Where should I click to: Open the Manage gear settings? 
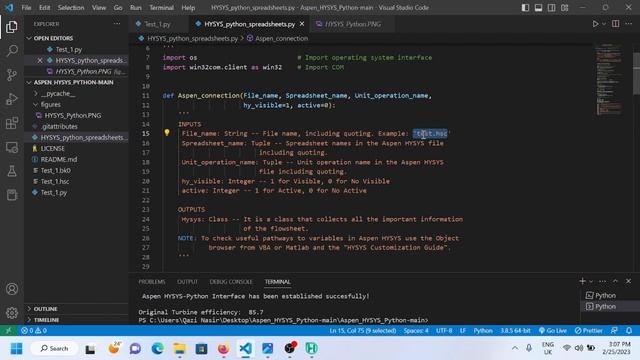tap(12, 313)
